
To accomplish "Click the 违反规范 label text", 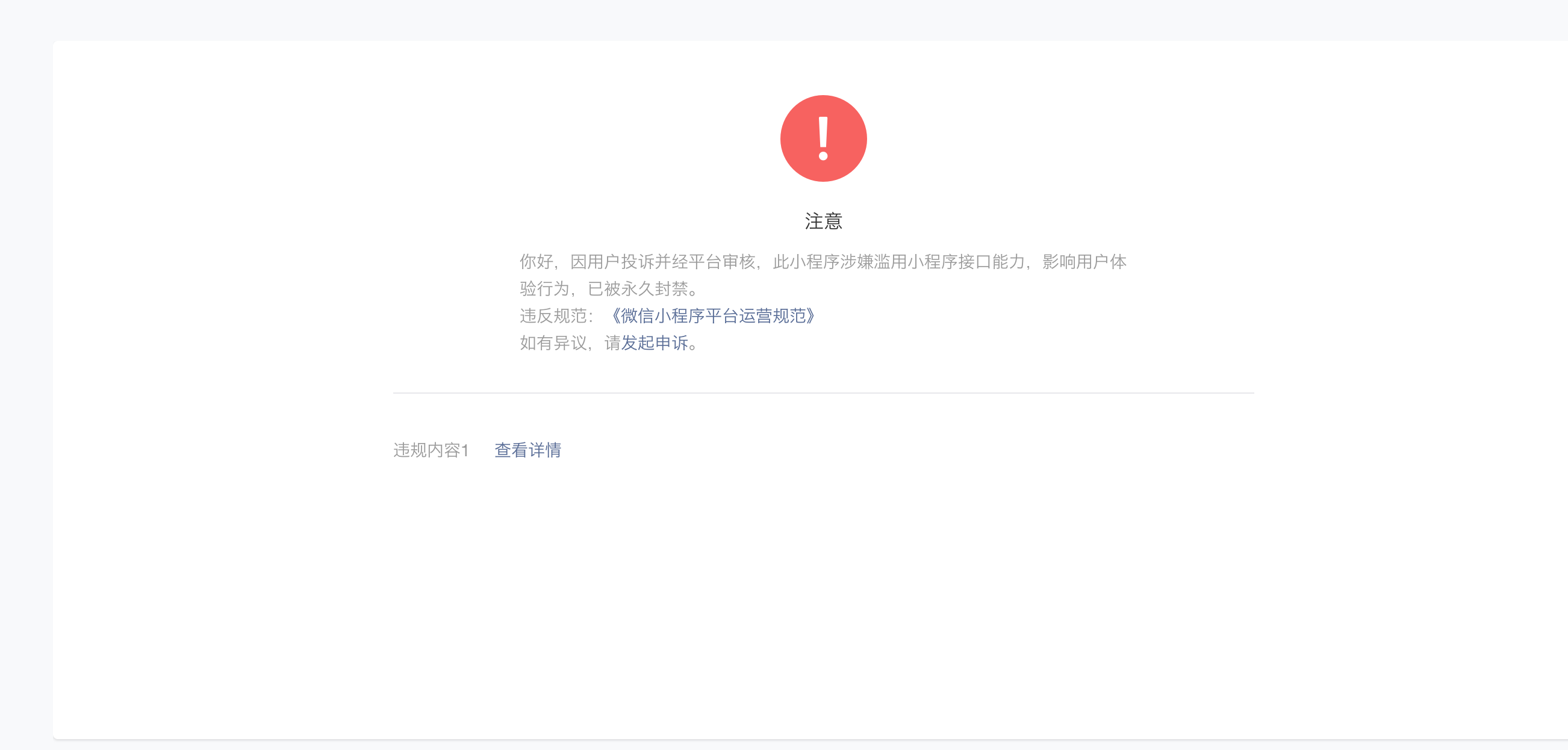I will pyautogui.click(x=553, y=315).
